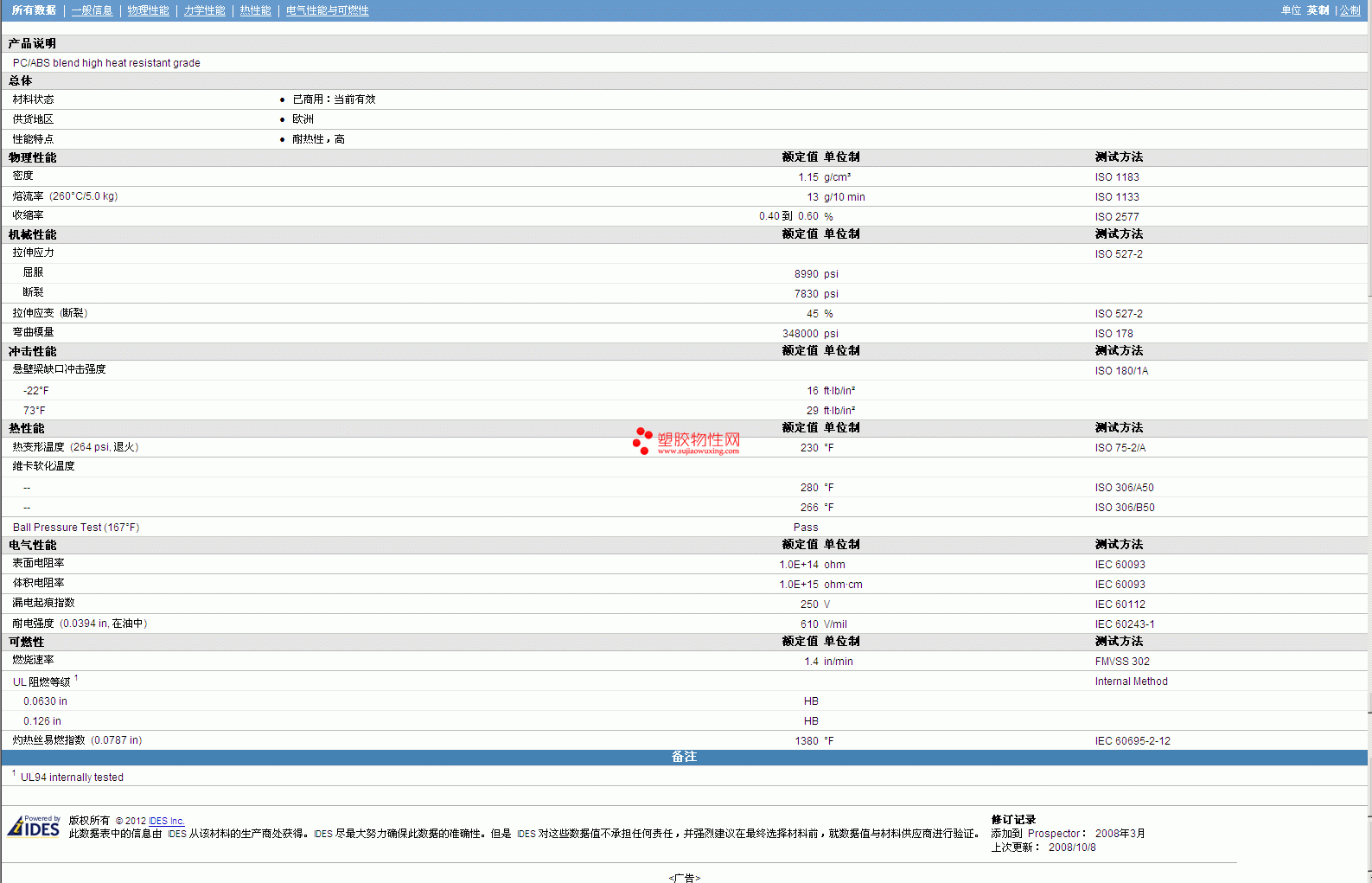Open the 一般信息 tab link
The width and height of the screenshot is (1372, 883).
point(92,10)
